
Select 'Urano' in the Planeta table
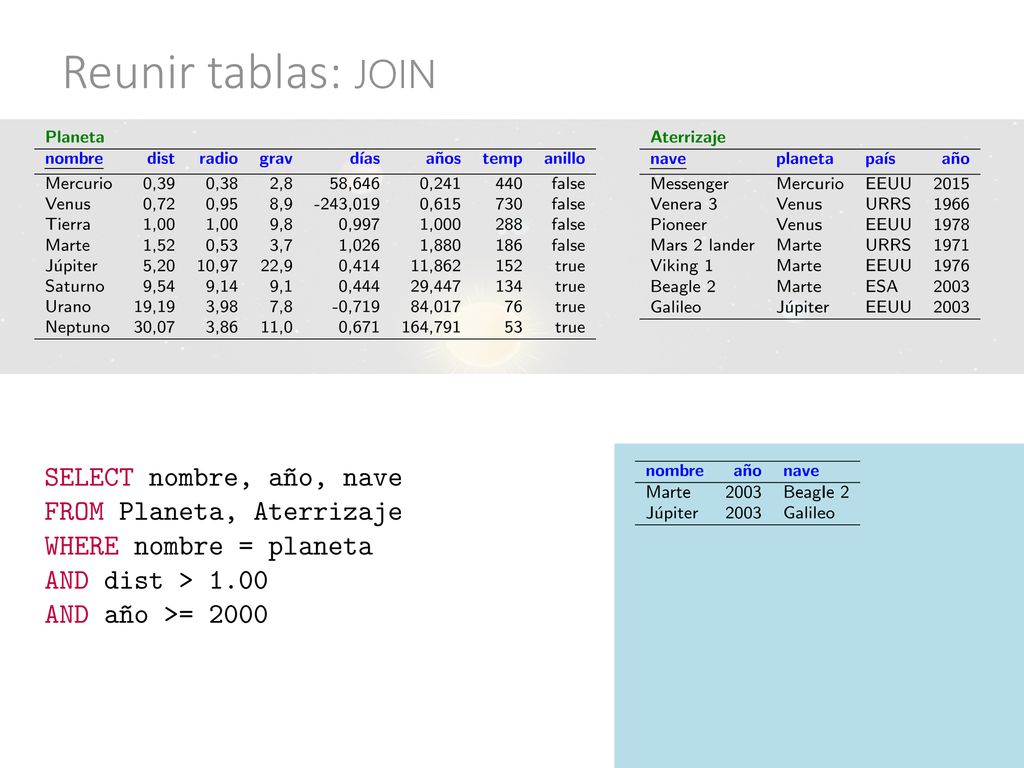click(x=68, y=306)
